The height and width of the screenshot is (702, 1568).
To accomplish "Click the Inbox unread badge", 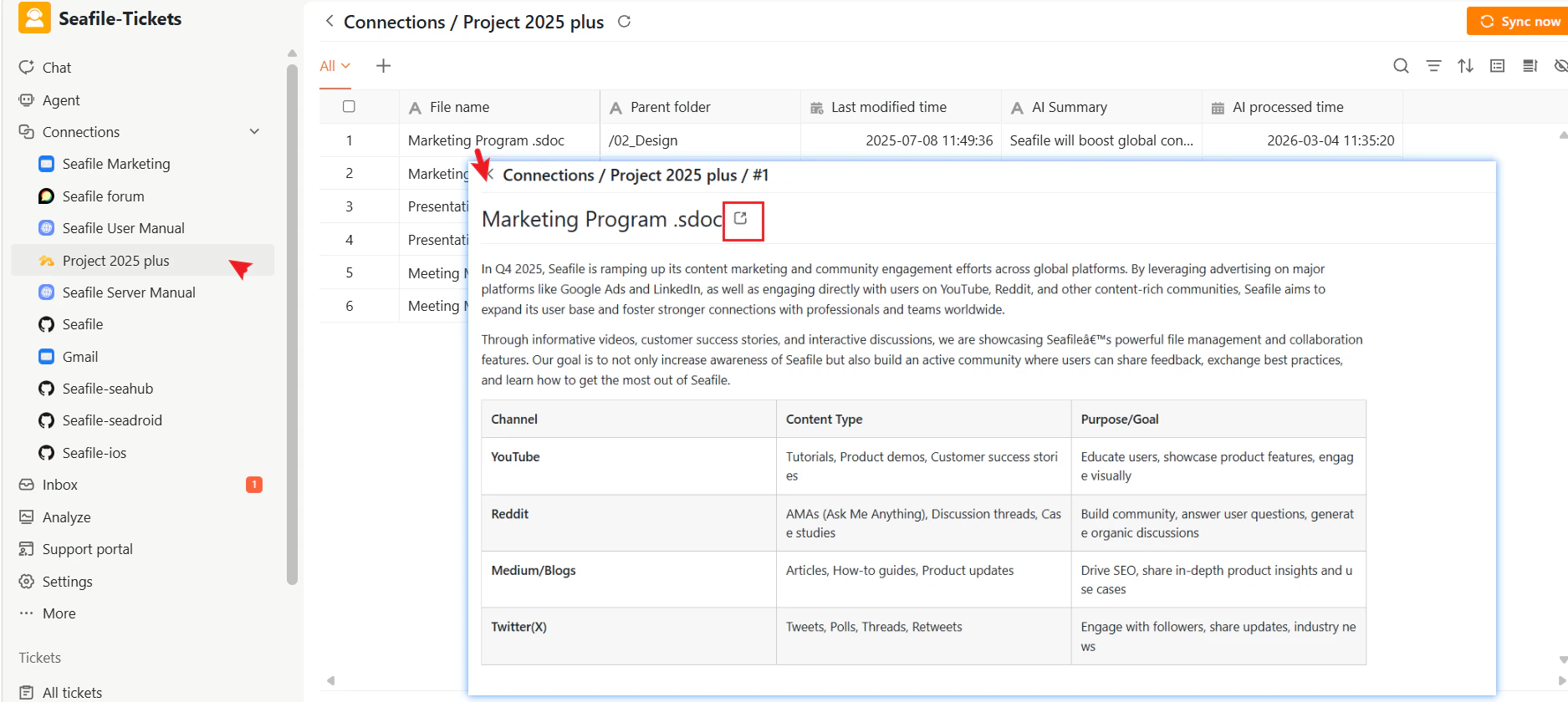I will (254, 485).
